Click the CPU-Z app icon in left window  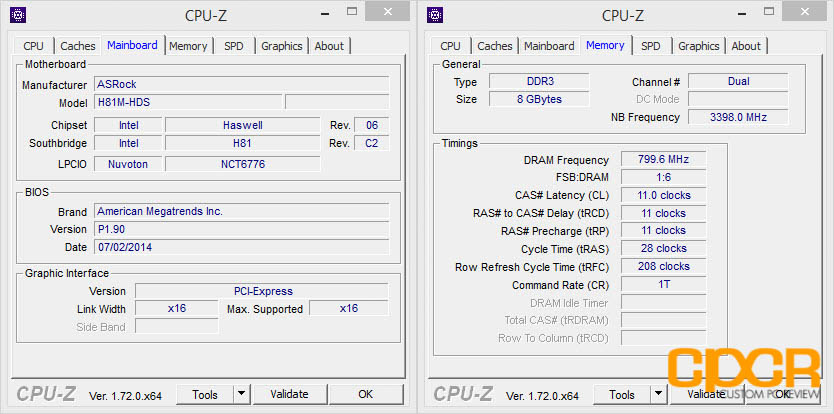tap(18, 15)
